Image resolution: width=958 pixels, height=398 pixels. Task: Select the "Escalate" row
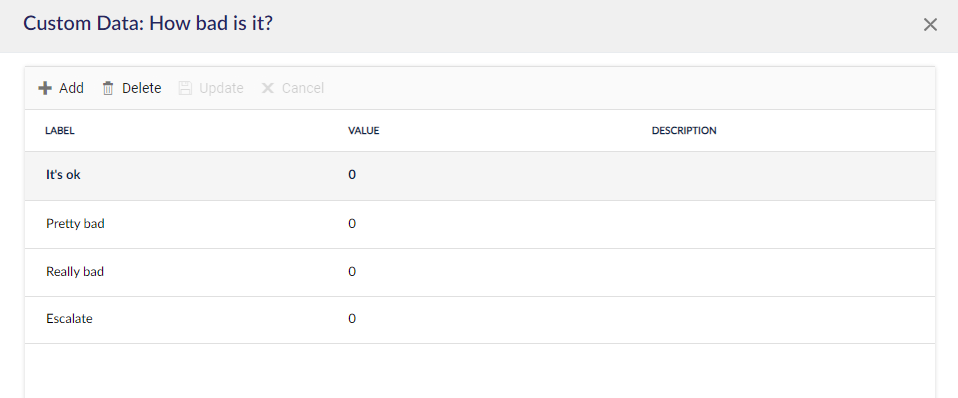pos(480,320)
